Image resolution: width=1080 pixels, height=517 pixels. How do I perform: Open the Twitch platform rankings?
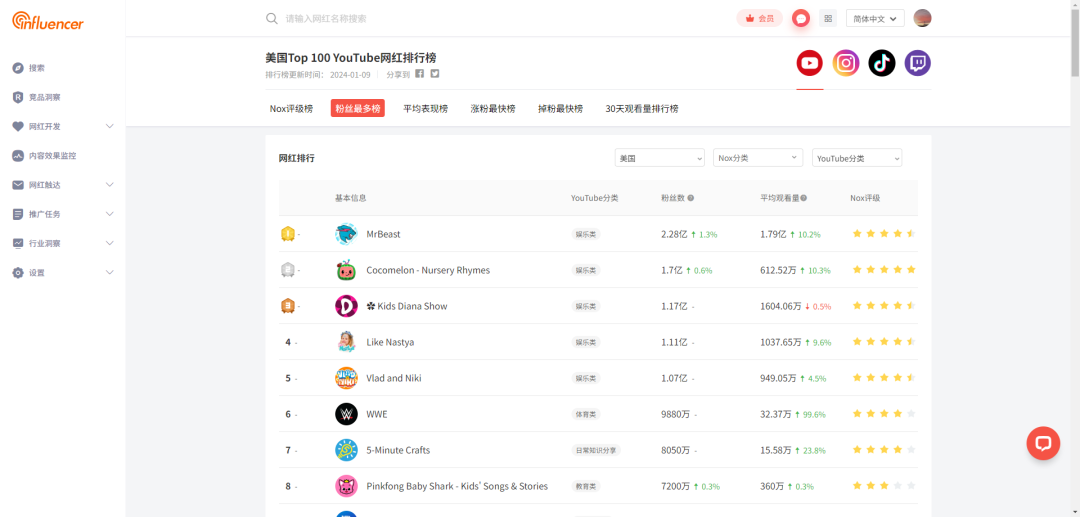click(917, 63)
